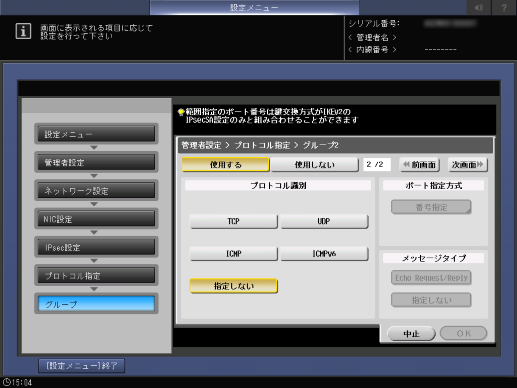This screenshot has height=388, width=517.
Task: Click the 15:04 time display
Action: click(22, 382)
